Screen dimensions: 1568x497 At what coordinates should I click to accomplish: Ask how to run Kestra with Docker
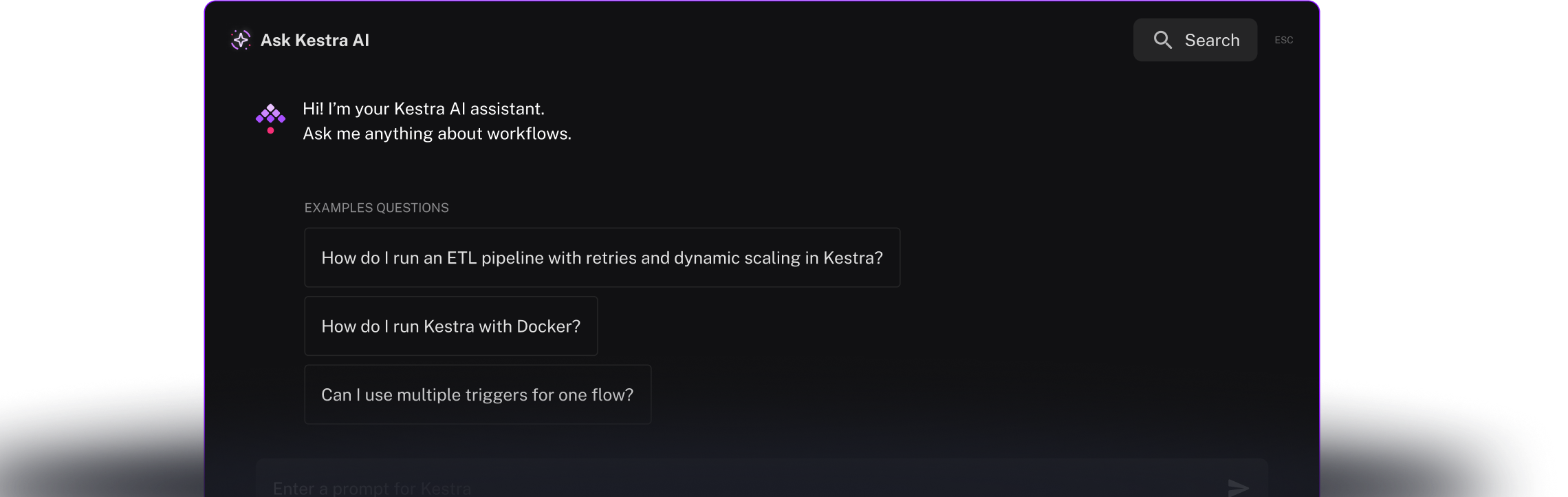[450, 326]
